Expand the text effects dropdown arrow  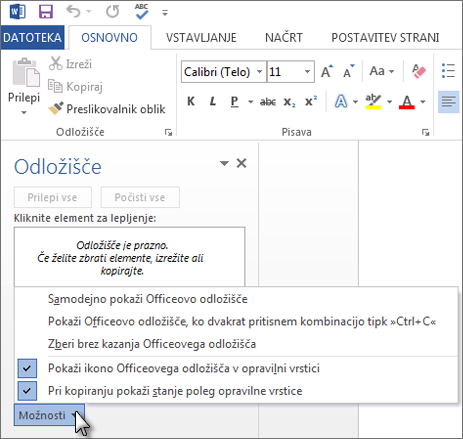(355, 102)
